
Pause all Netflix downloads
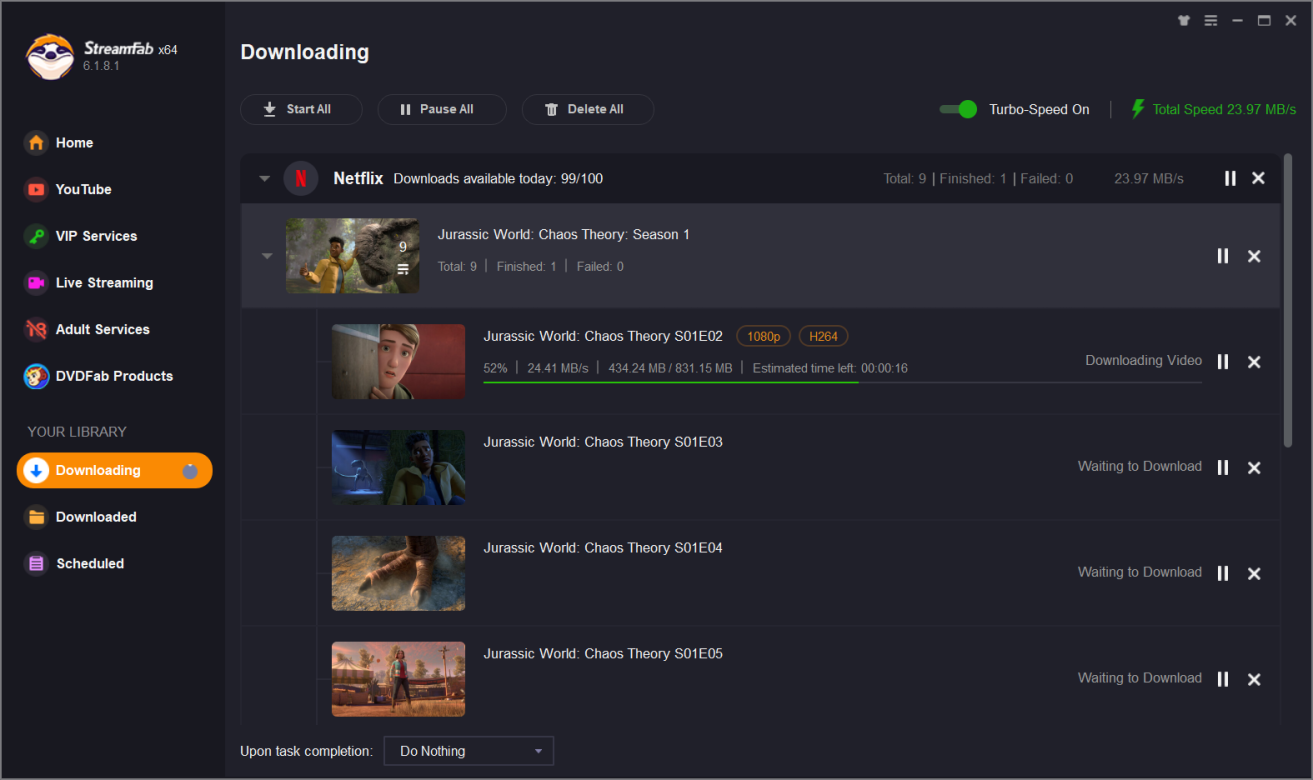[1230, 178]
